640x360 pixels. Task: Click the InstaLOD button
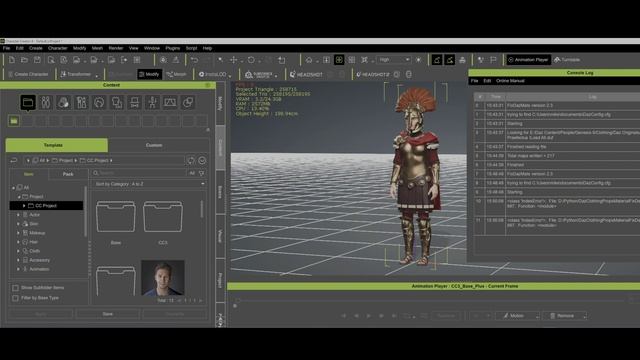[213, 74]
